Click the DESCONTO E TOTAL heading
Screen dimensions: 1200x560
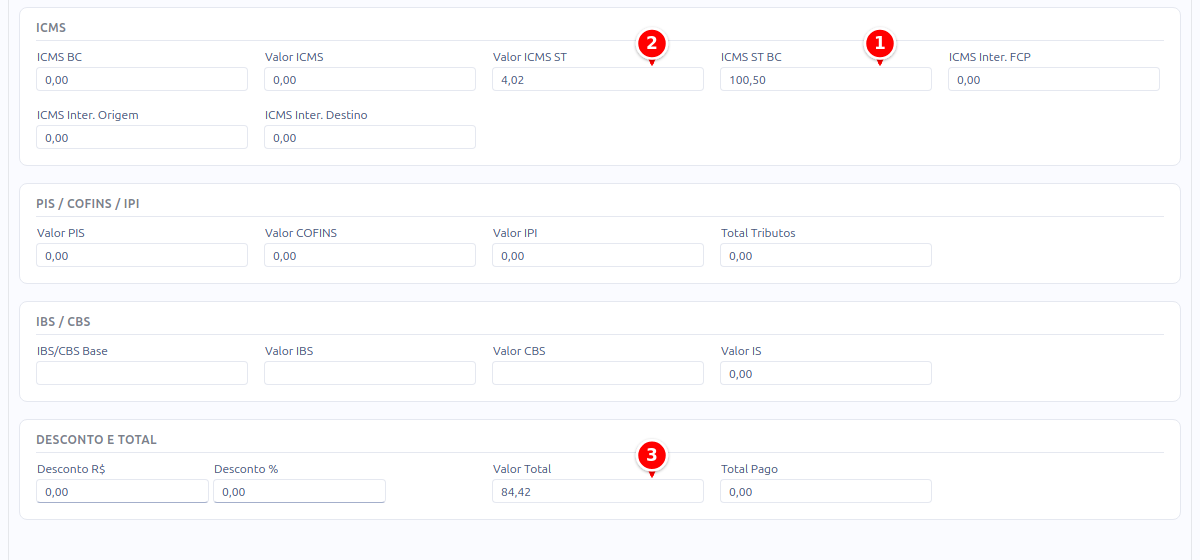tap(96, 439)
